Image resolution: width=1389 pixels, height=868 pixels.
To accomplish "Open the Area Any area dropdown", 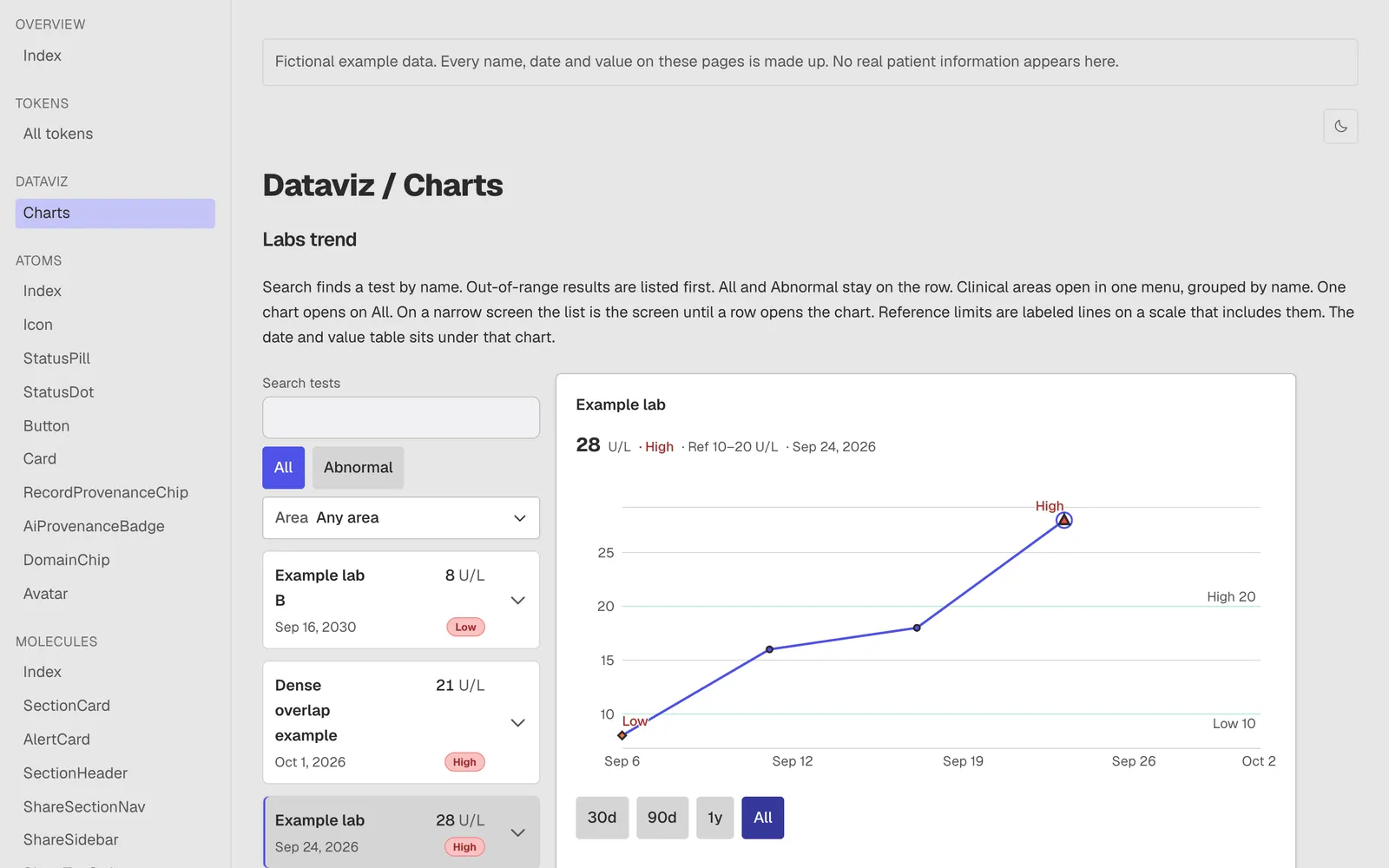I will 401,518.
